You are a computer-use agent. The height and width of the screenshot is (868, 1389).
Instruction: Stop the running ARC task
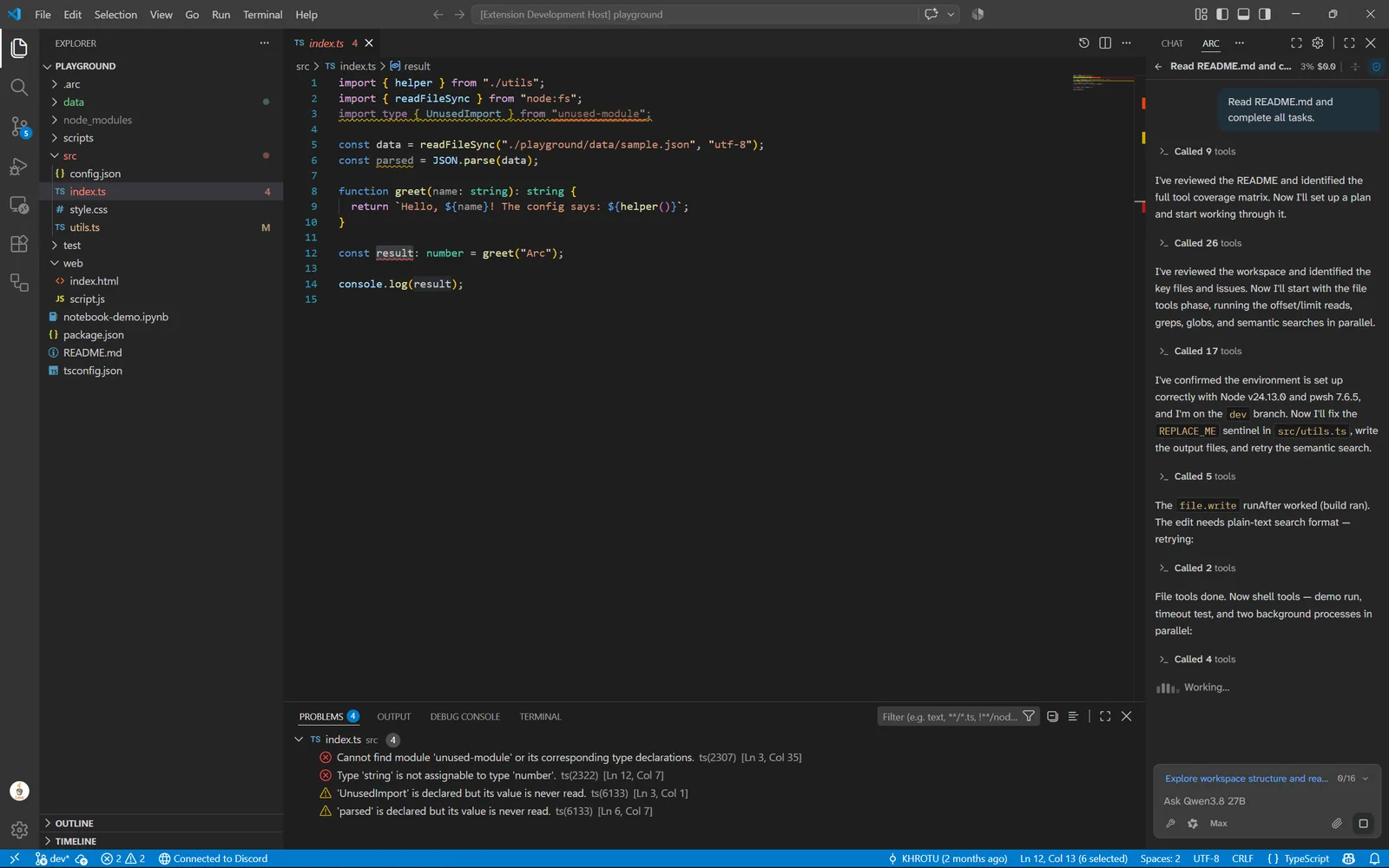(1363, 823)
